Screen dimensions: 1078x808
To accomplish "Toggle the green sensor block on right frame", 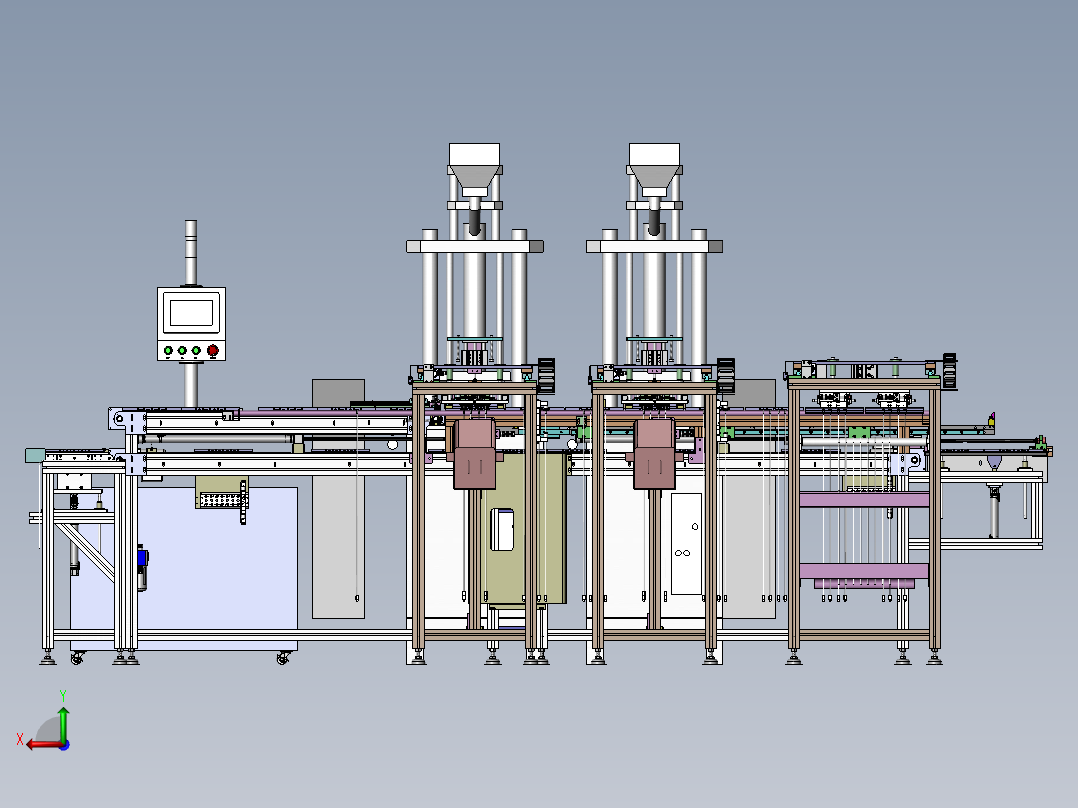I will click(x=858, y=430).
